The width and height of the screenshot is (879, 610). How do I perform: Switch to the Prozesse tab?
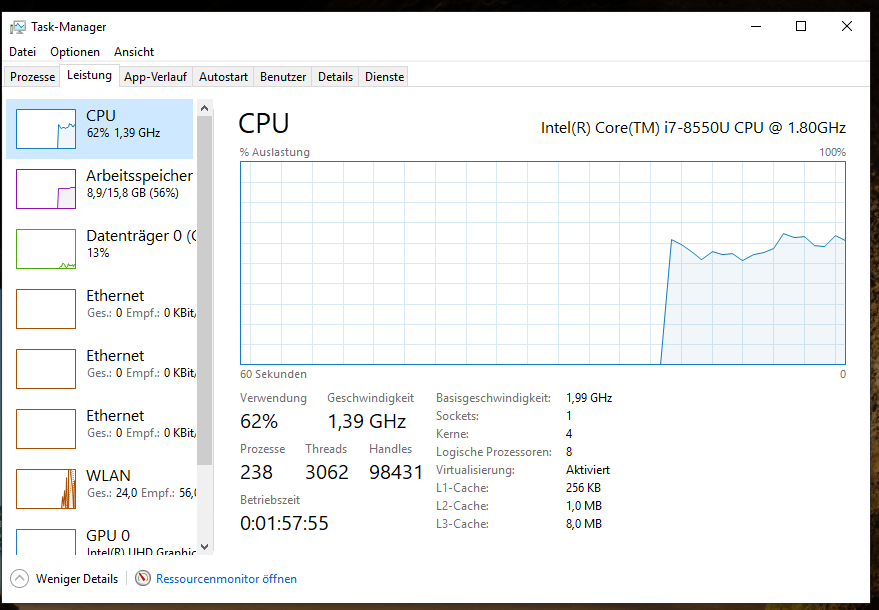click(x=33, y=77)
